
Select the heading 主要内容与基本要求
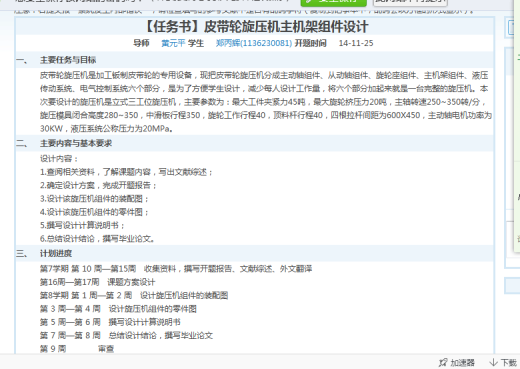coord(76,143)
